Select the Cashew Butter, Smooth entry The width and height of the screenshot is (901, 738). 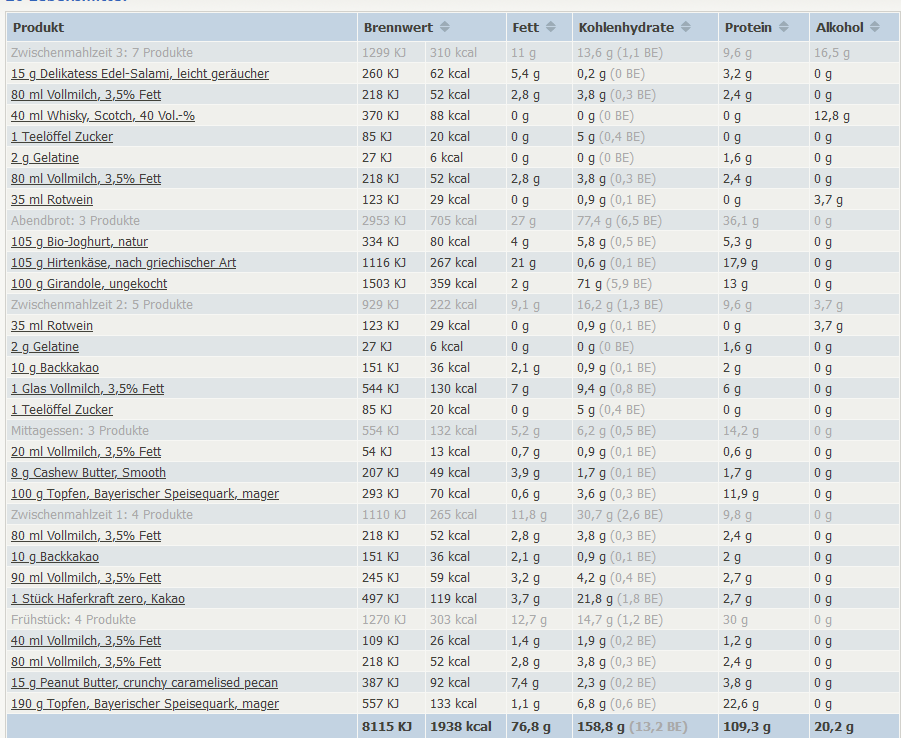point(86,472)
